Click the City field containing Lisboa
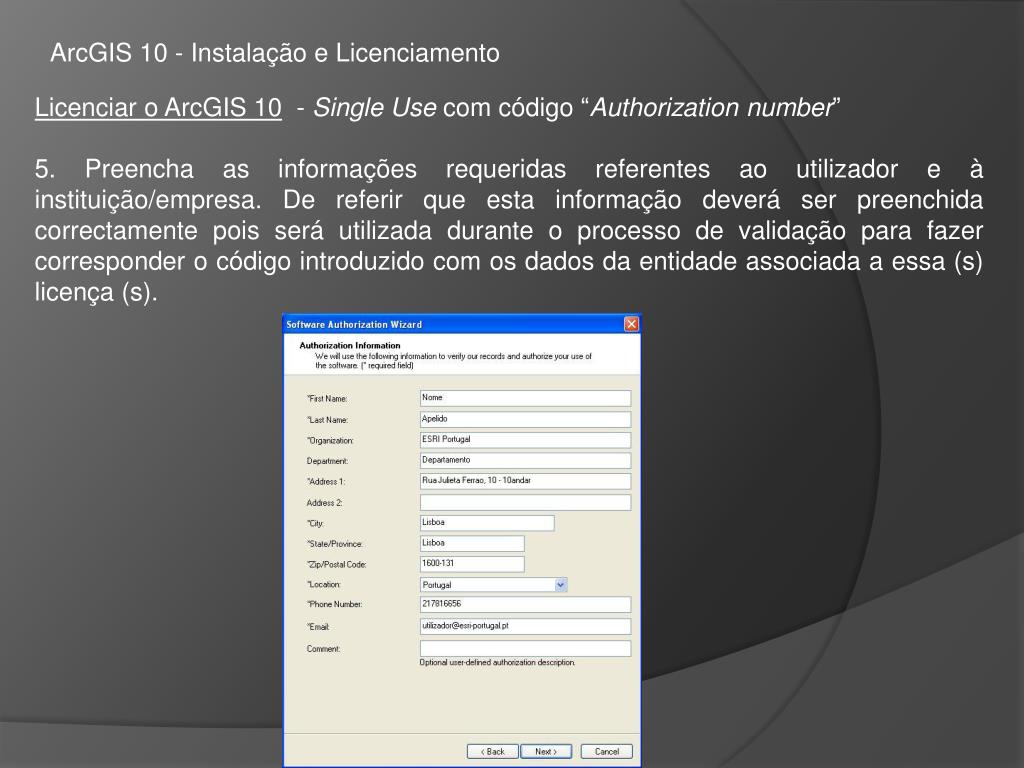This screenshot has height=768, width=1024. (487, 522)
